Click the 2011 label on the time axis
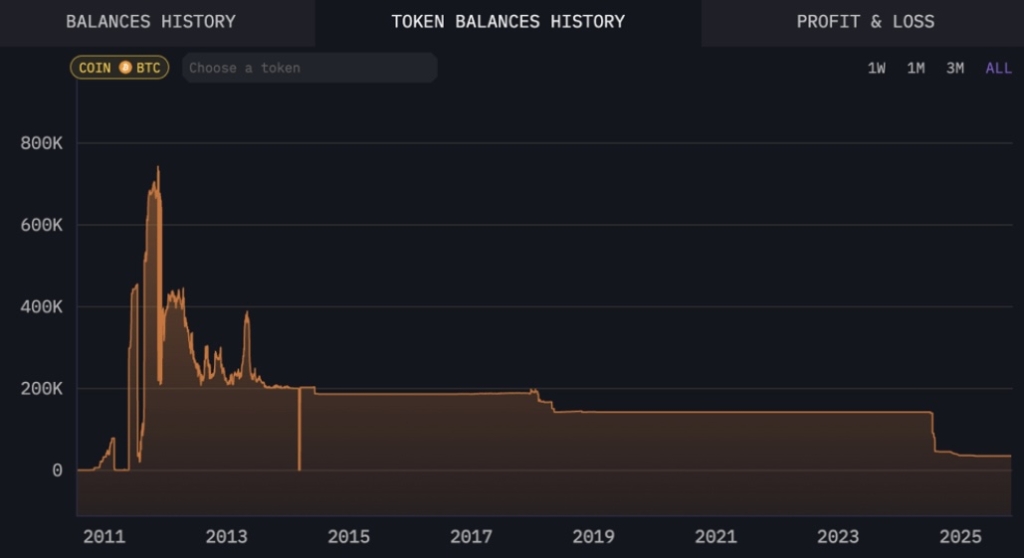The width and height of the screenshot is (1024, 558). (104, 537)
